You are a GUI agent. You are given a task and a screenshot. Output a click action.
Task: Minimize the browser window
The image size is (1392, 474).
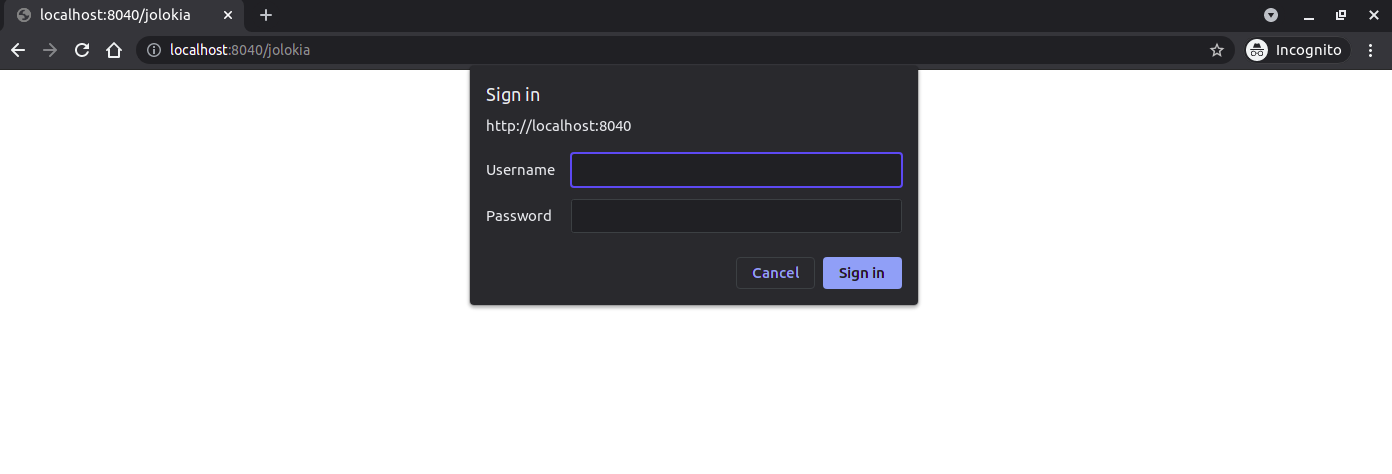click(1308, 15)
